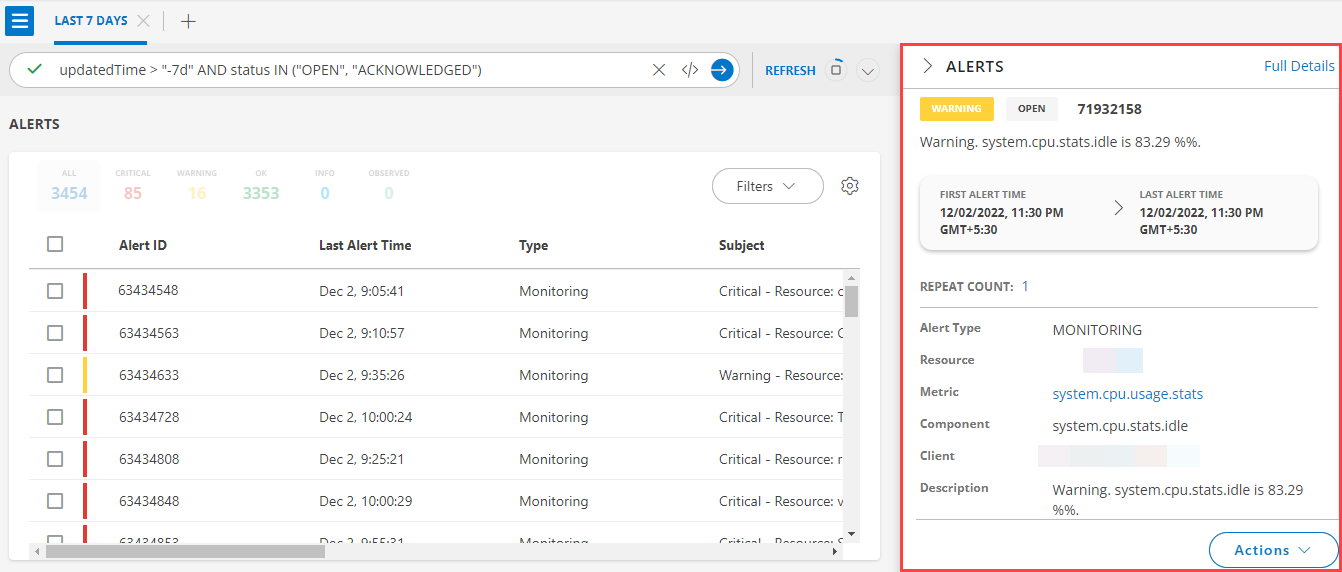Click the arrow between first and last alert time
The height and width of the screenshot is (572, 1342).
(1118, 208)
